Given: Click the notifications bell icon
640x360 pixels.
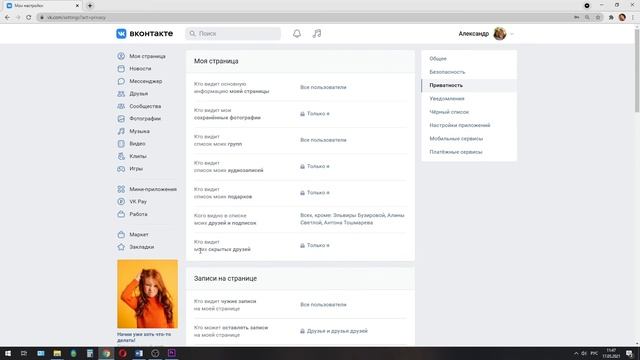Looking at the screenshot, I should 297,33.
